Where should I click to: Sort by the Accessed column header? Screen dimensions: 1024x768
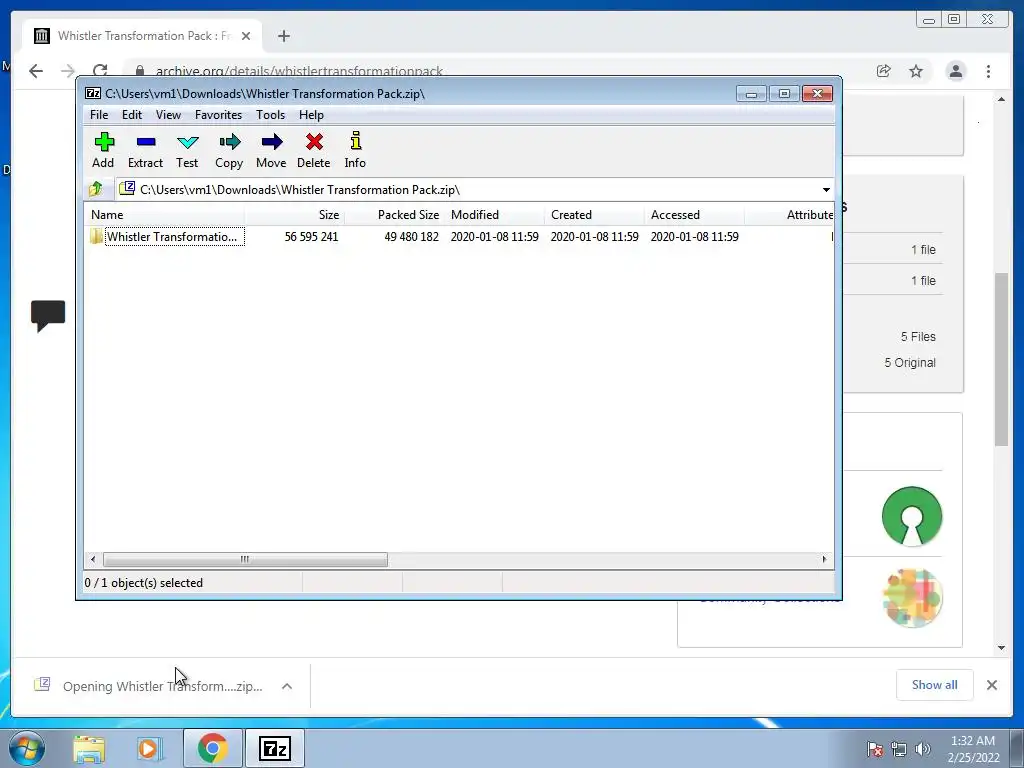[694, 215]
